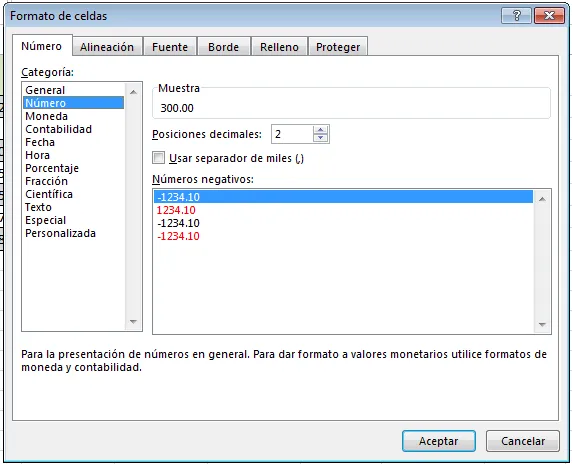Pick the Contabilidad category
Screen dimensions: 572x464
pos(73,129)
